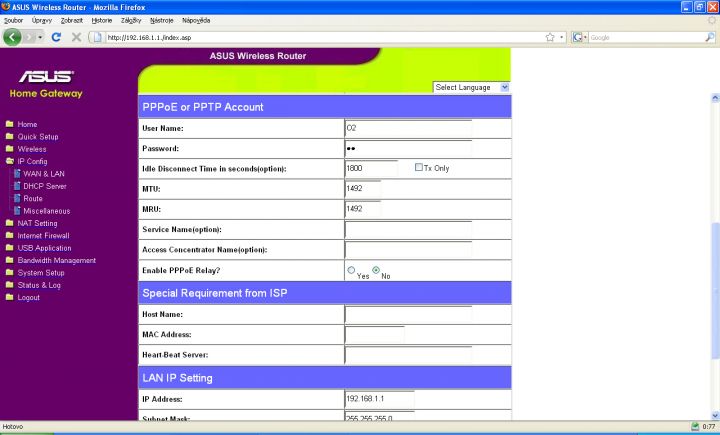The image size is (720, 435).
Task: Go back with the green back arrow
Action: 12,37
